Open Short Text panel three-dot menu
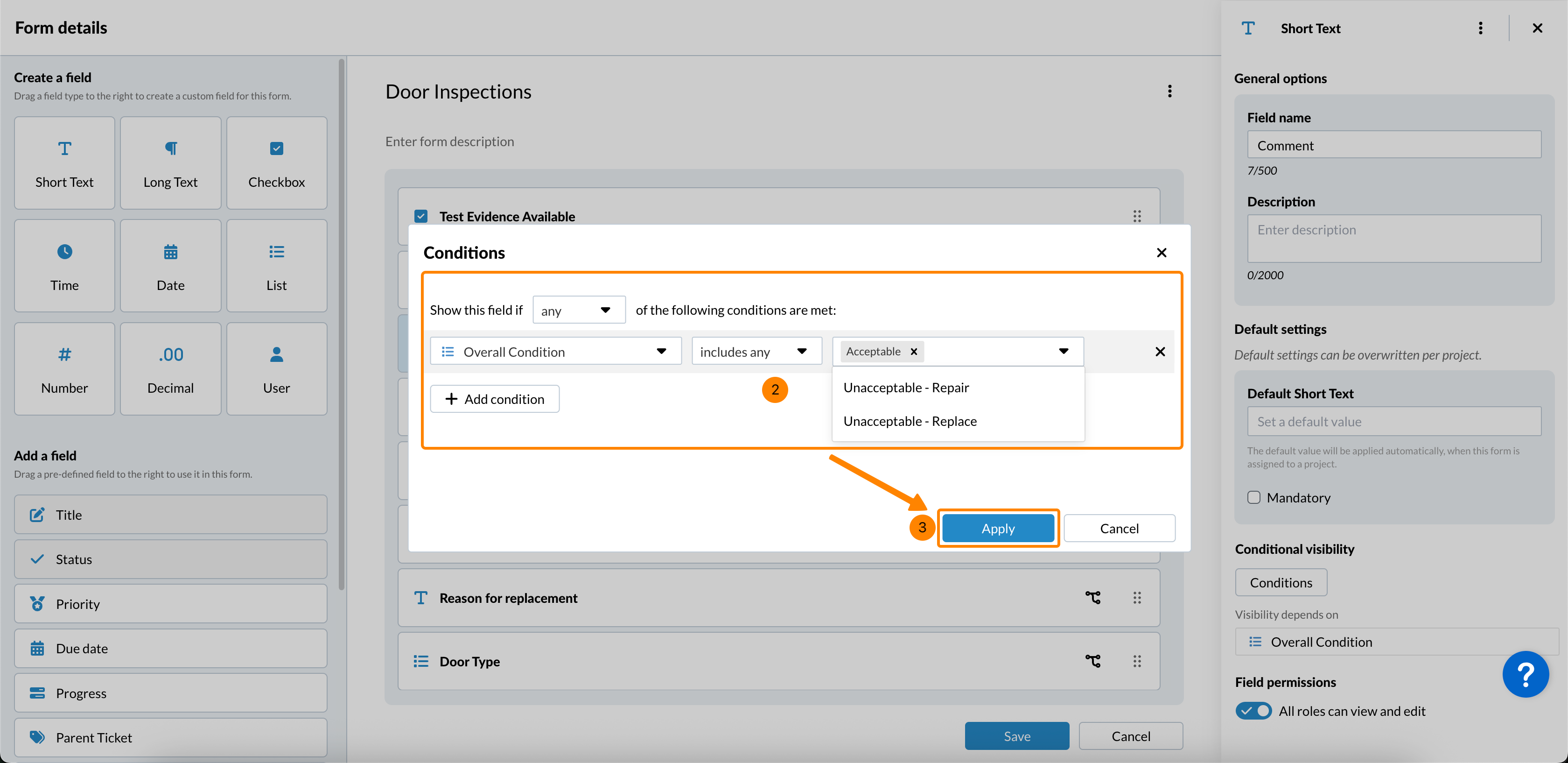This screenshot has width=1568, height=763. click(x=1480, y=28)
